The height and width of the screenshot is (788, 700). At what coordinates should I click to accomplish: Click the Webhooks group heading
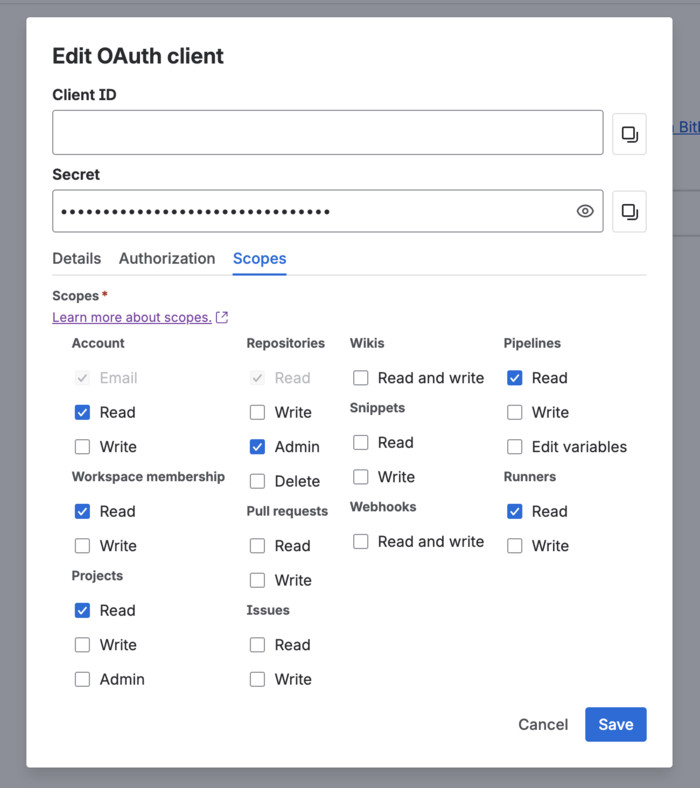point(383,507)
